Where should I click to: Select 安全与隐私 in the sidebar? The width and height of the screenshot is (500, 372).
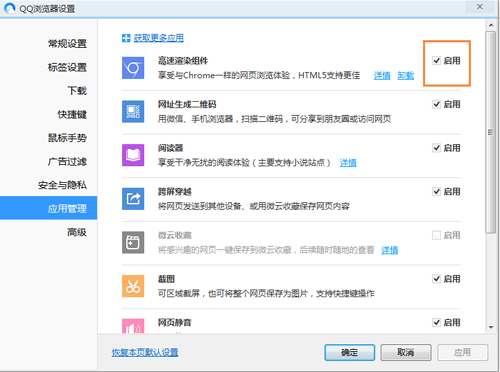(x=62, y=185)
